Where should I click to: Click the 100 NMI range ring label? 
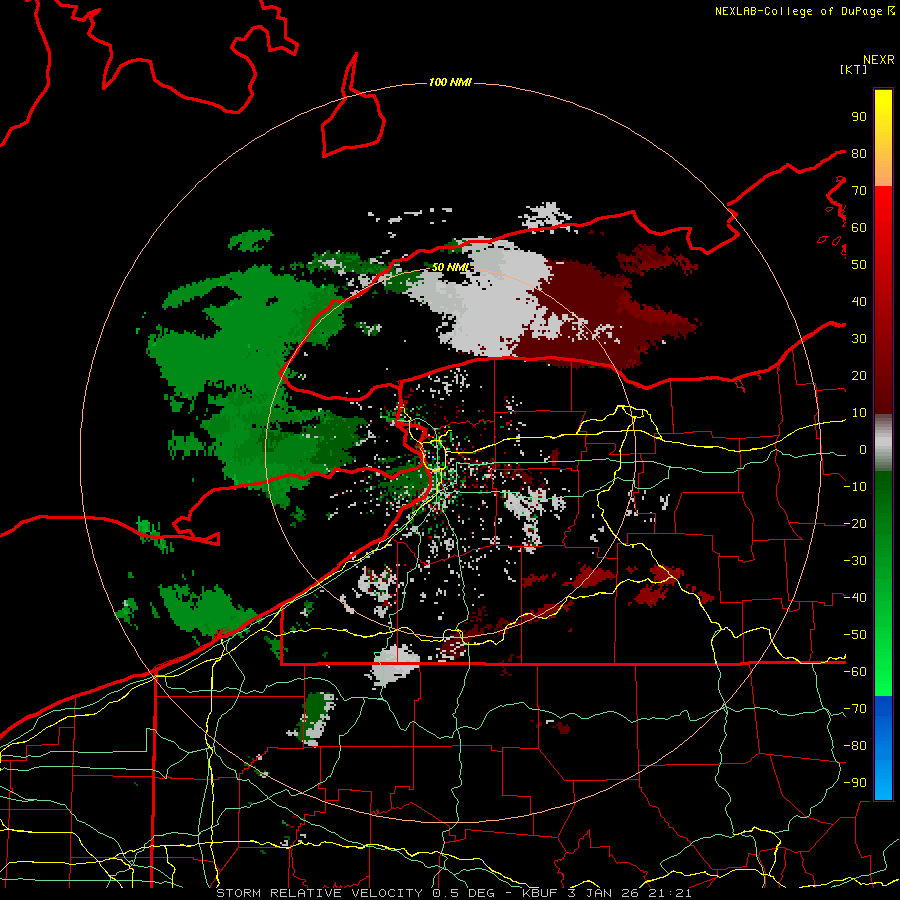pos(450,82)
